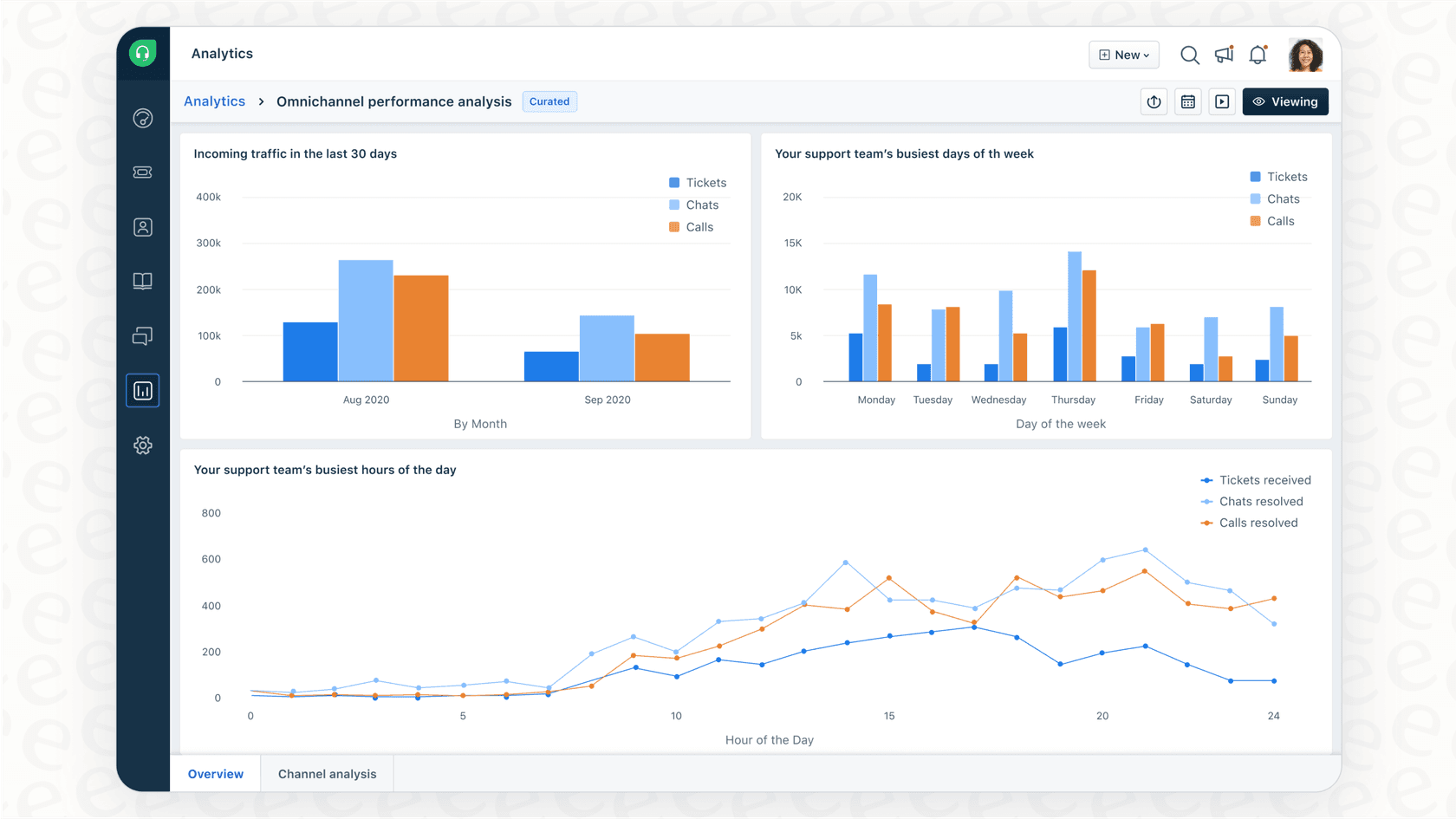1456x819 pixels.
Task: Open the Tickets section in the sidebar
Action: point(142,172)
